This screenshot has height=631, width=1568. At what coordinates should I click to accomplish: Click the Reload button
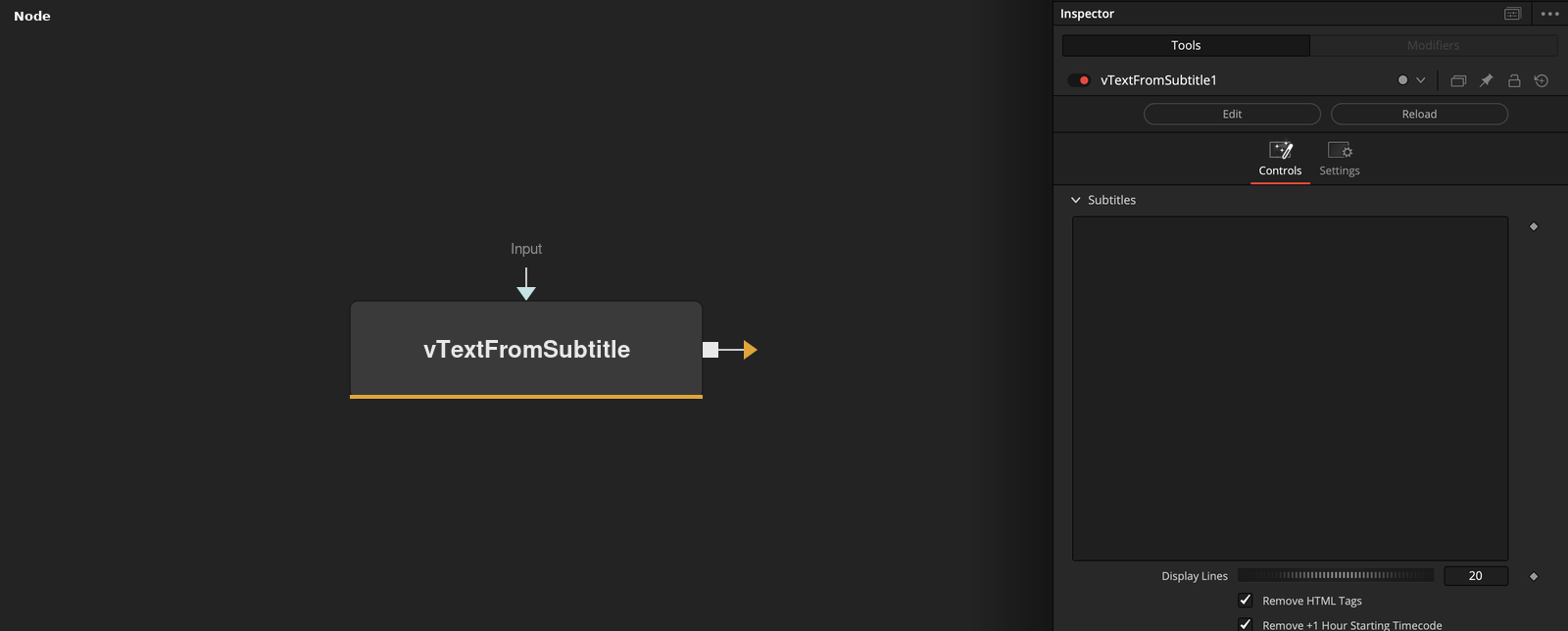[x=1419, y=114]
